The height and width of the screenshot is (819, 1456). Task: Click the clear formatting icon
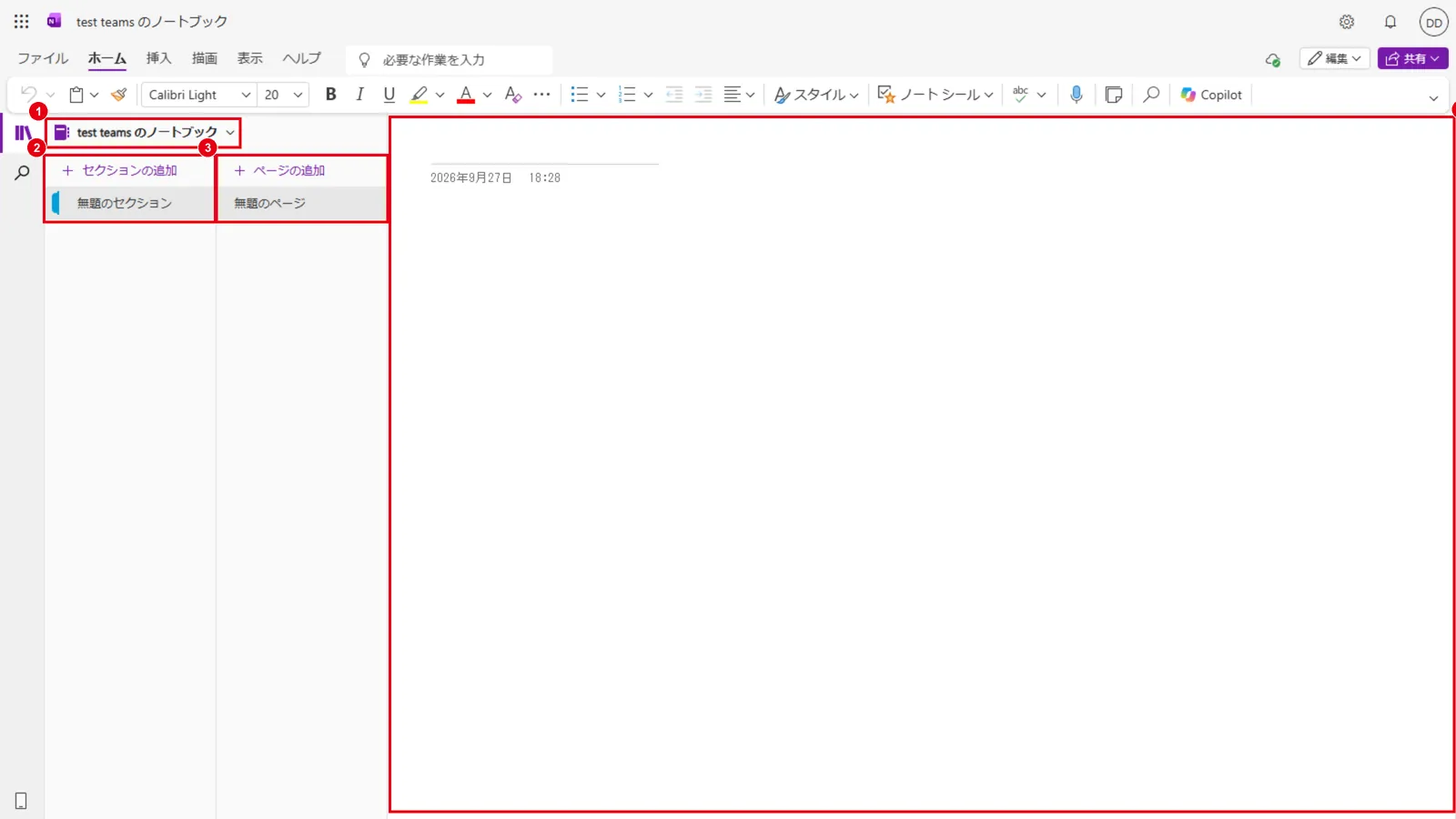pos(513,94)
